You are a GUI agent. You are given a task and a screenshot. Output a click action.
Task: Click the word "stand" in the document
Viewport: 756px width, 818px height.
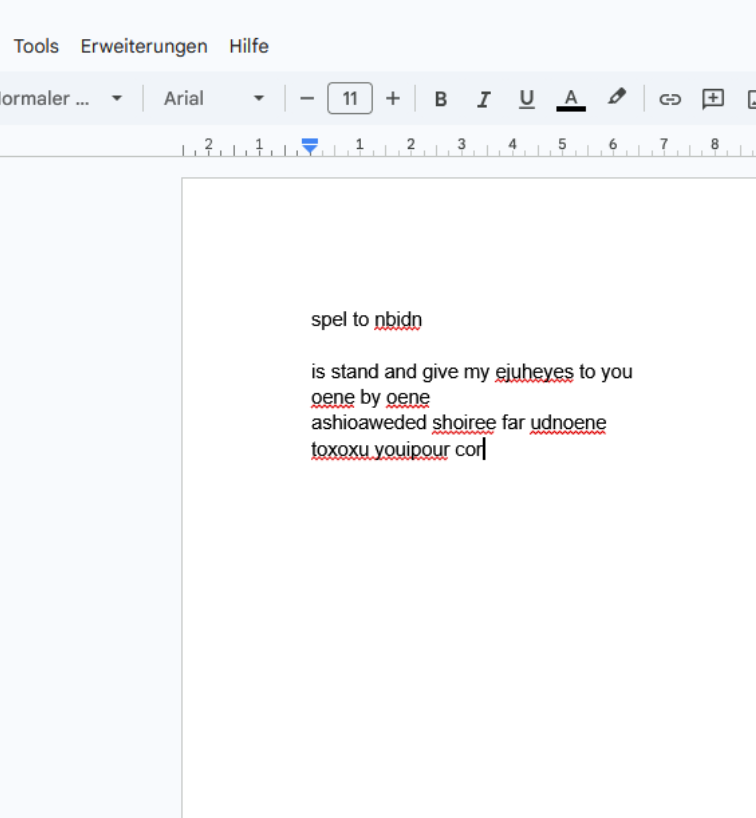355,372
